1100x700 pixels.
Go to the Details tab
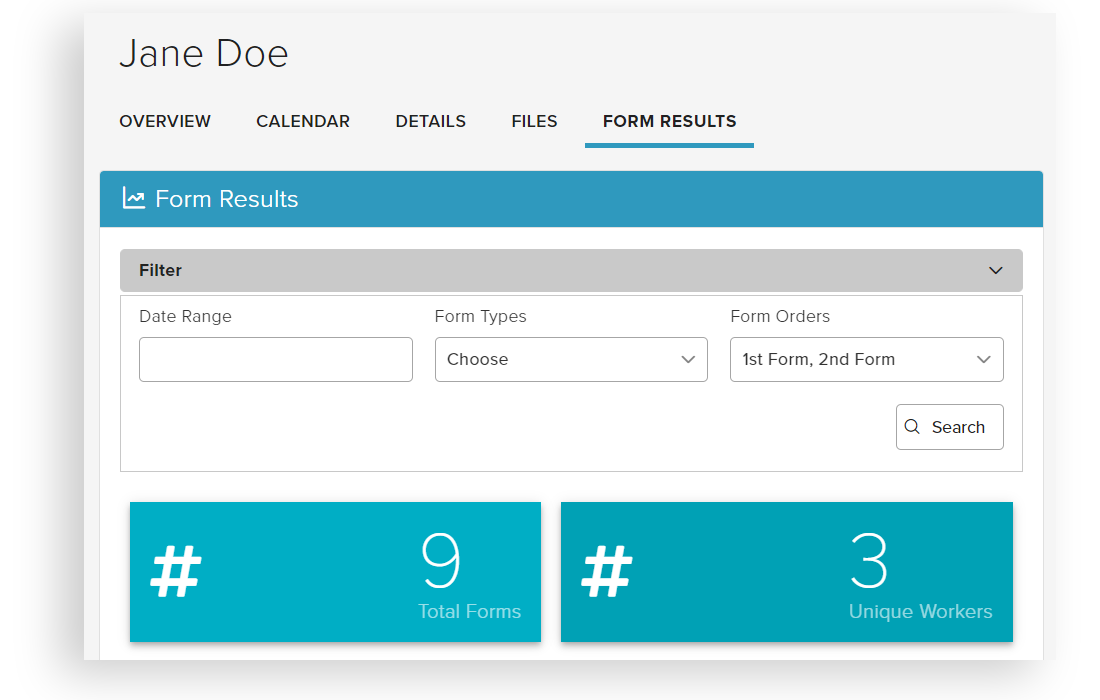[x=430, y=122]
